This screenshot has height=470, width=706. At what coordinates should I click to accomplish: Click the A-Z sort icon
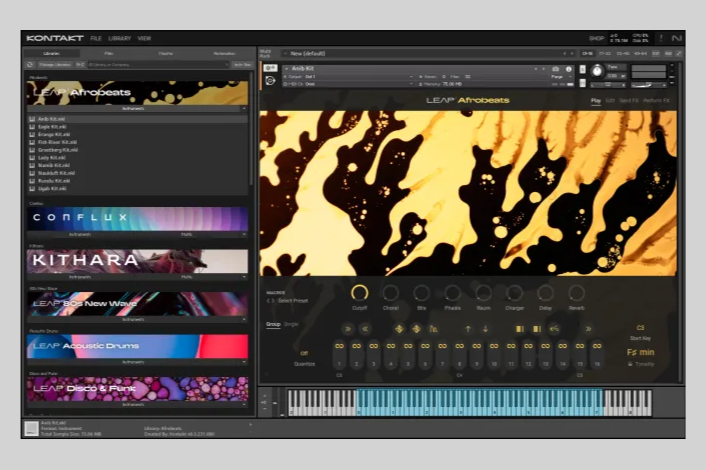click(x=80, y=64)
